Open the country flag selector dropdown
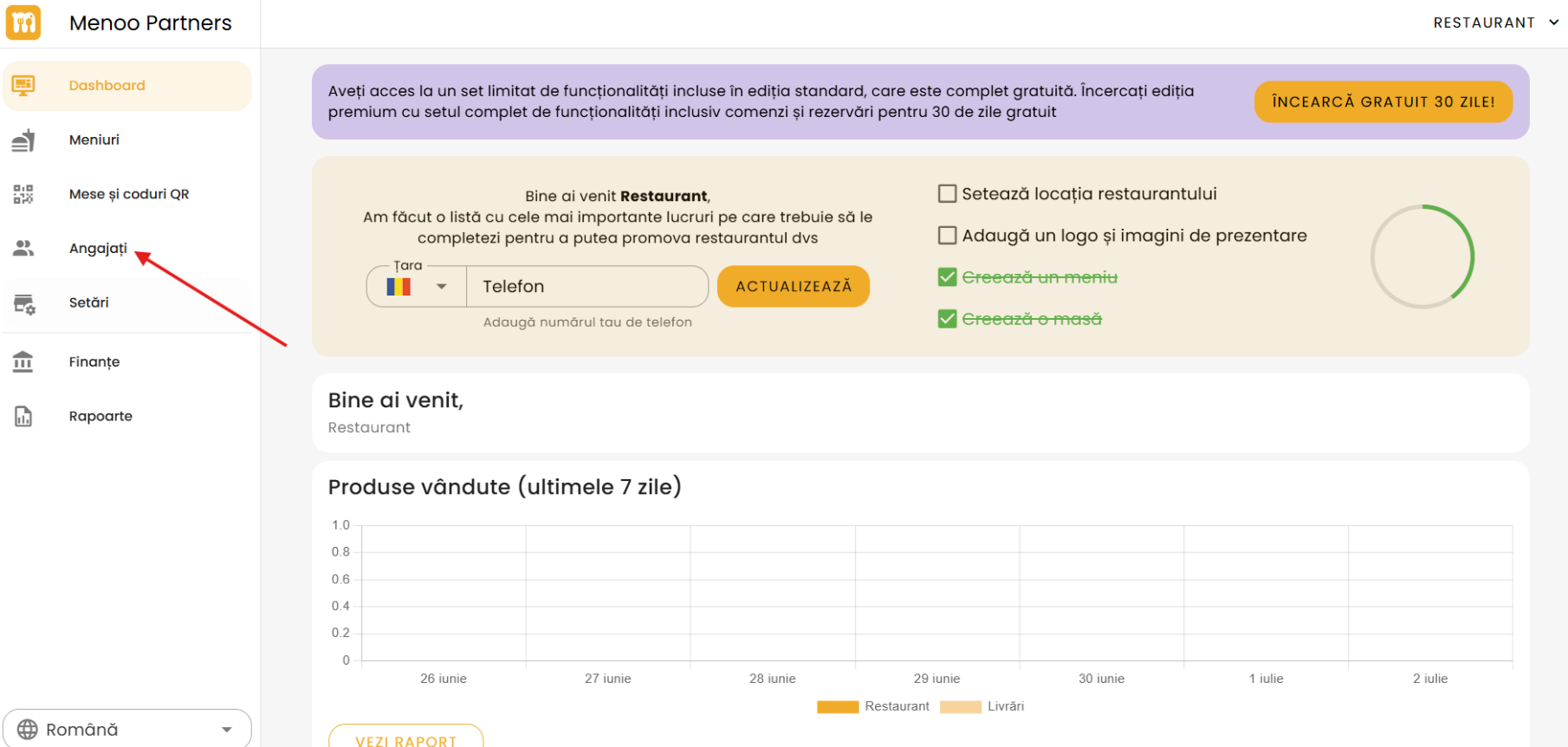Screen dimensions: 1568x747 [x=417, y=287]
